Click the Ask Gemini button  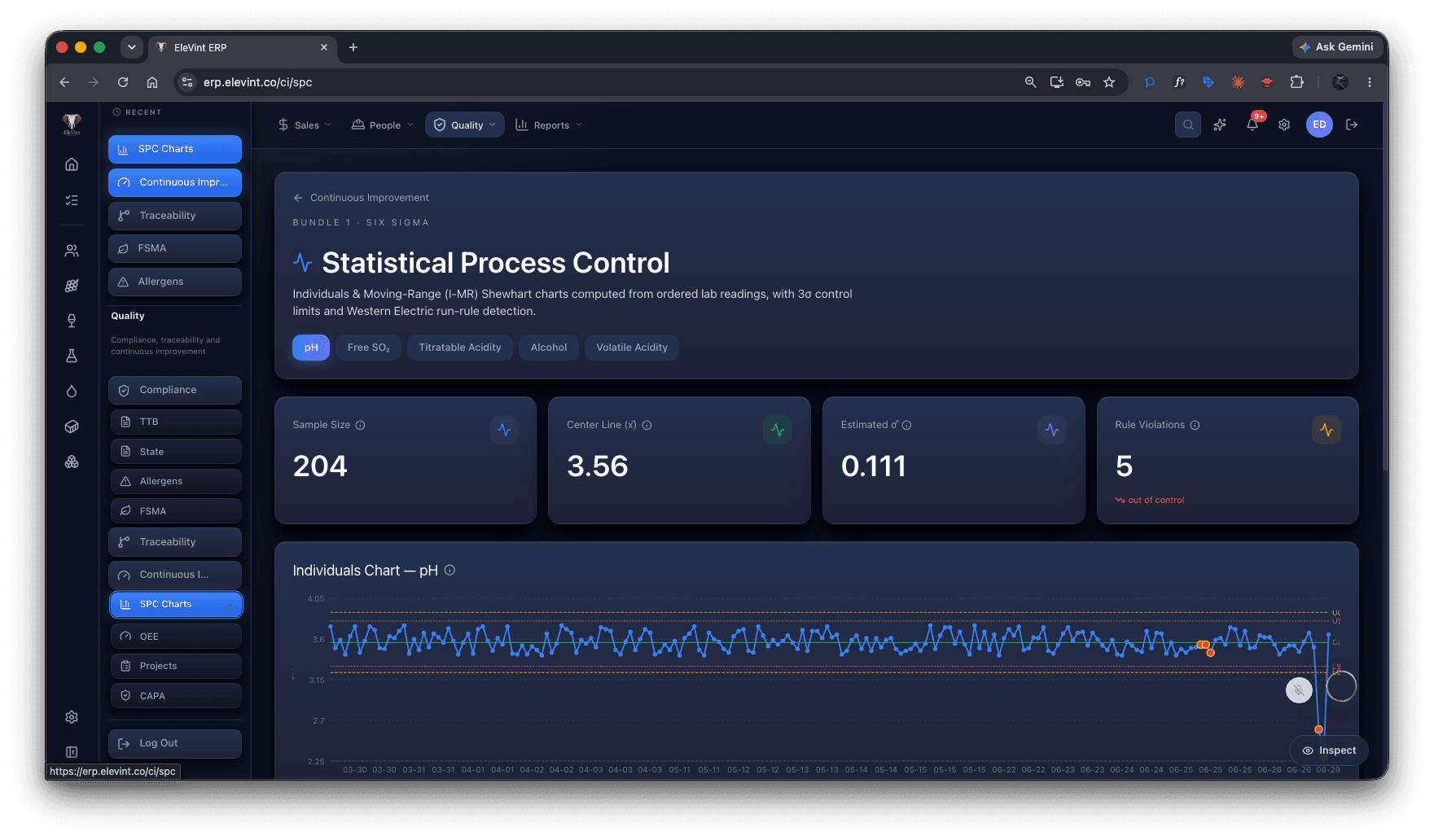pos(1336,47)
